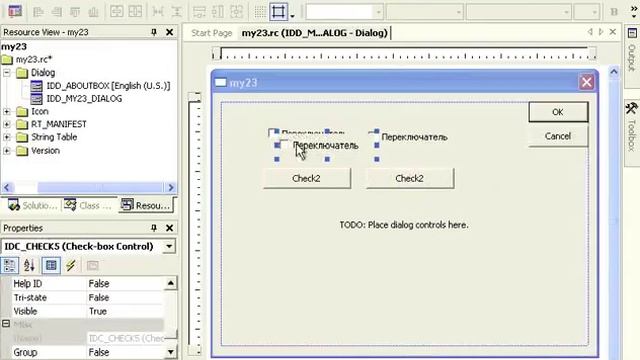This screenshot has width=640, height=360.
Task: Pin the Resource View panel
Action: (154, 32)
